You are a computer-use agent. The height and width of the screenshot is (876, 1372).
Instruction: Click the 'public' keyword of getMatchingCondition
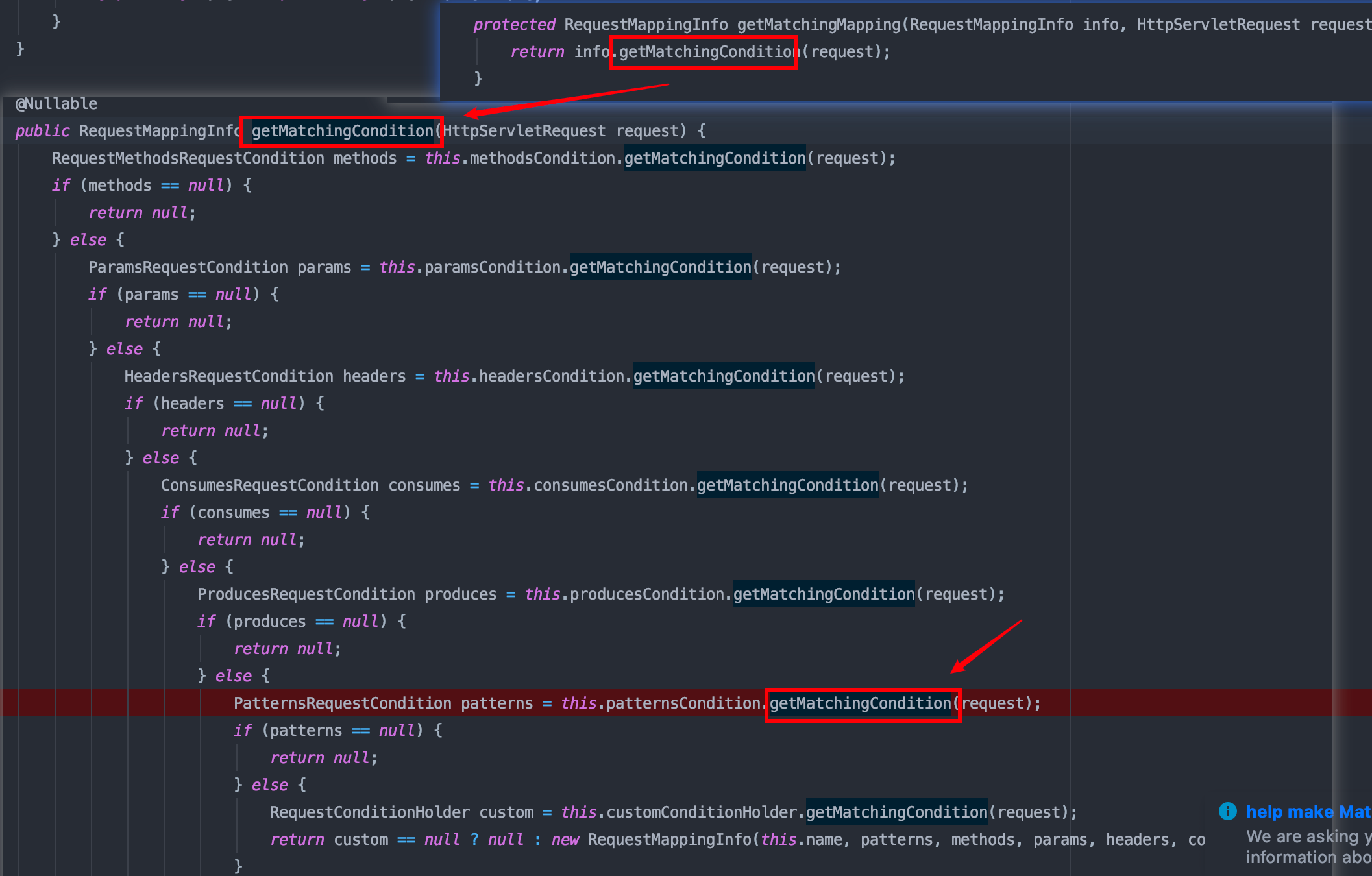point(42,131)
